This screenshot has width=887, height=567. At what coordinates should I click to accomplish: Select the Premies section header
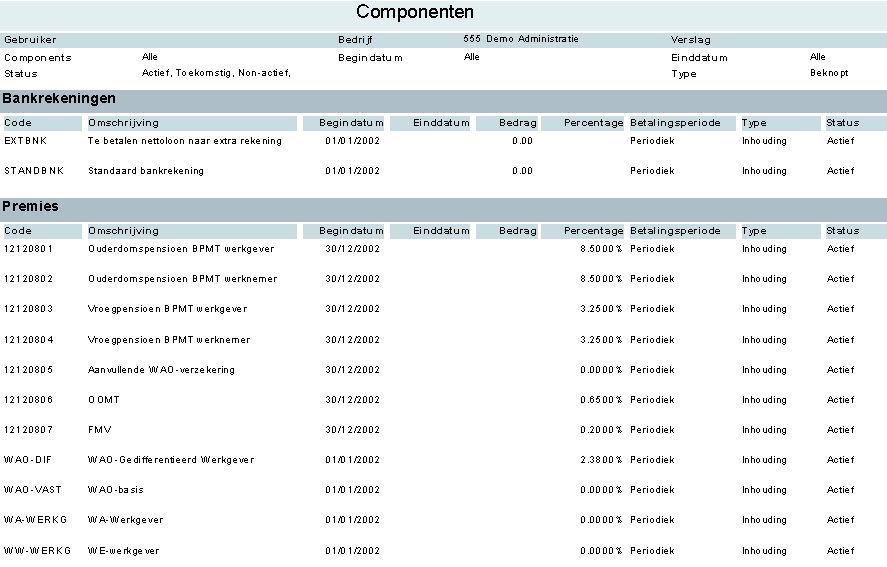tap(31, 207)
